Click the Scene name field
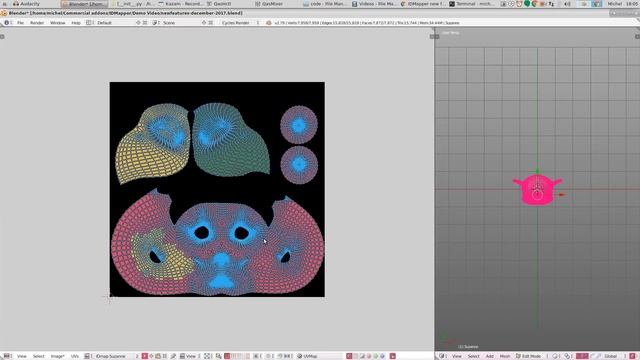This screenshot has width=640, height=360. 181,23
